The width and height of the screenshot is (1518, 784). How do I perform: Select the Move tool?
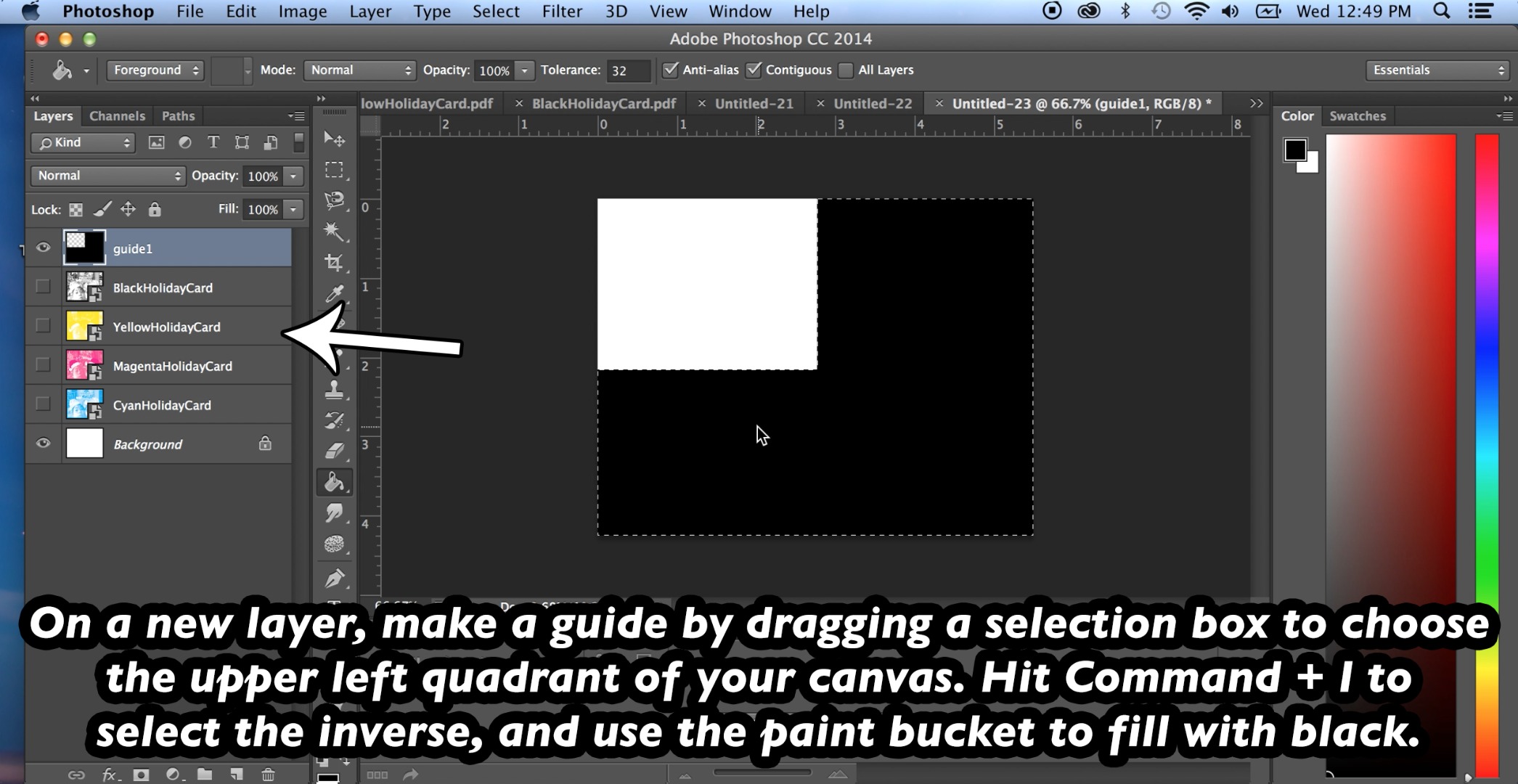click(x=334, y=139)
